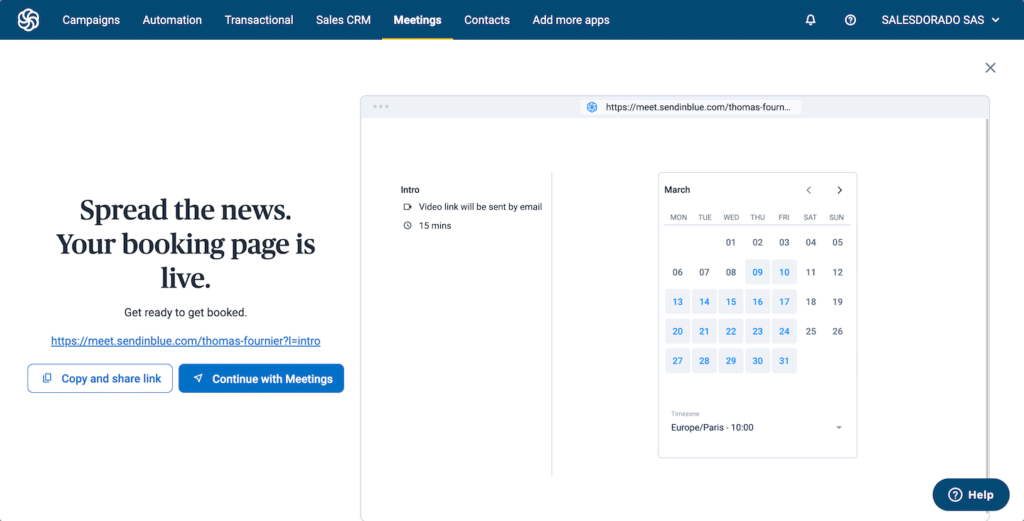Select the Meetings tab
Screen dimensions: 1024x521
417,20
